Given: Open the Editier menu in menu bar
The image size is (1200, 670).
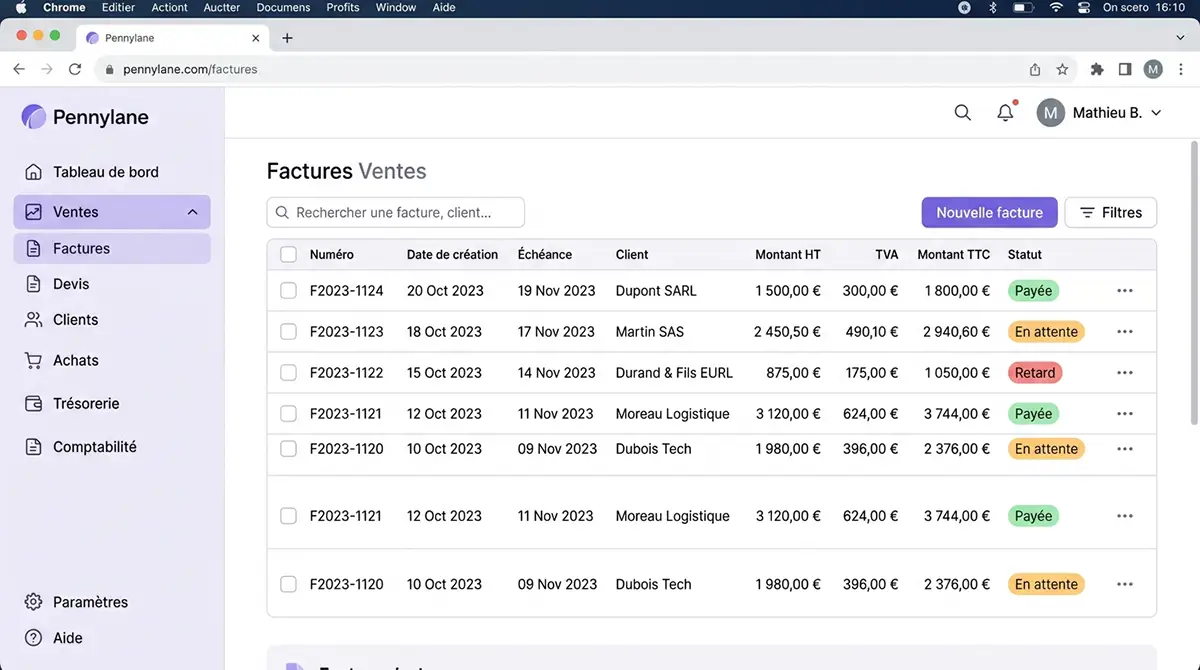Looking at the screenshot, I should coord(119,7).
